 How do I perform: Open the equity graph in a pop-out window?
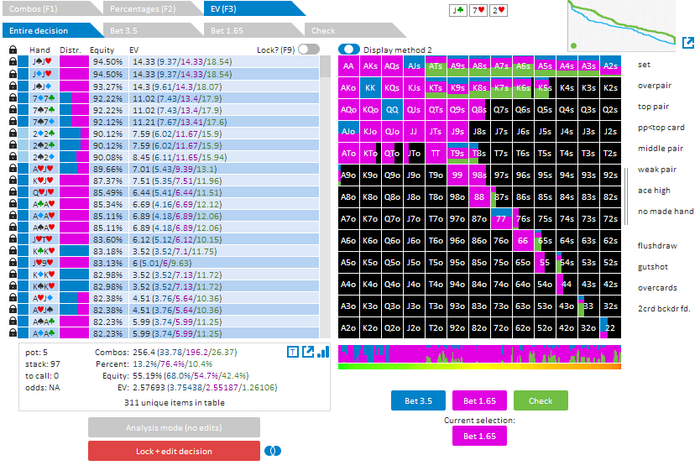click(x=688, y=42)
